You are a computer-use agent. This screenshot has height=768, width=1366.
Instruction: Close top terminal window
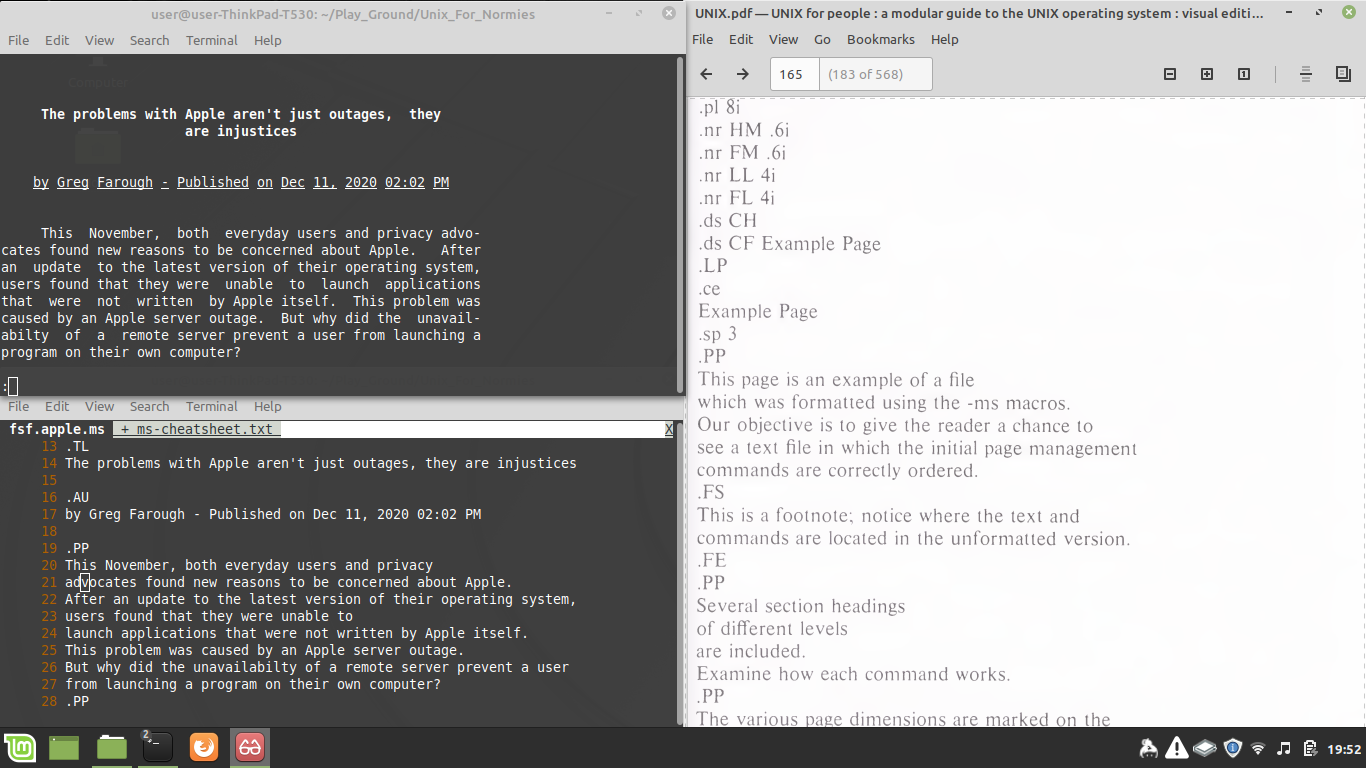668,14
